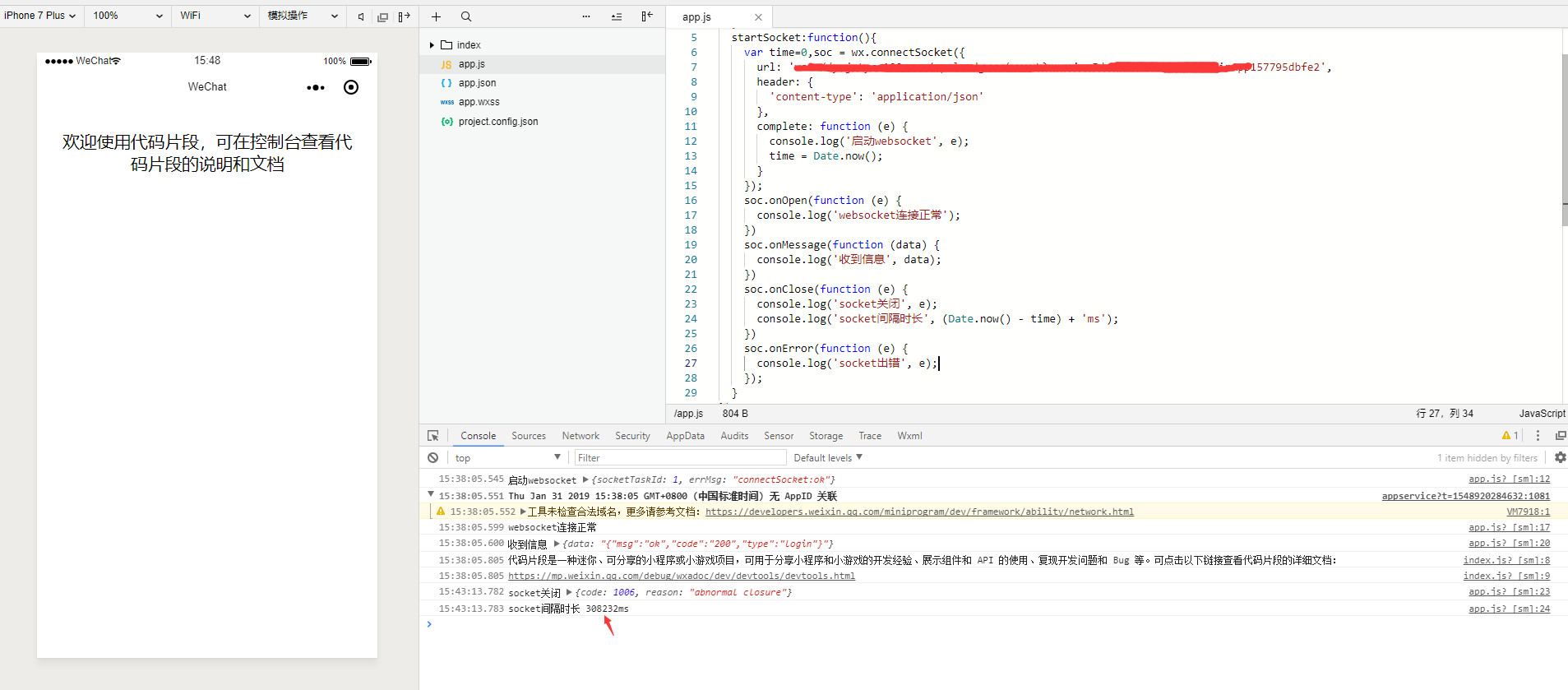Switch to the Wxml tab
This screenshot has height=690, width=1568.
pos(909,436)
